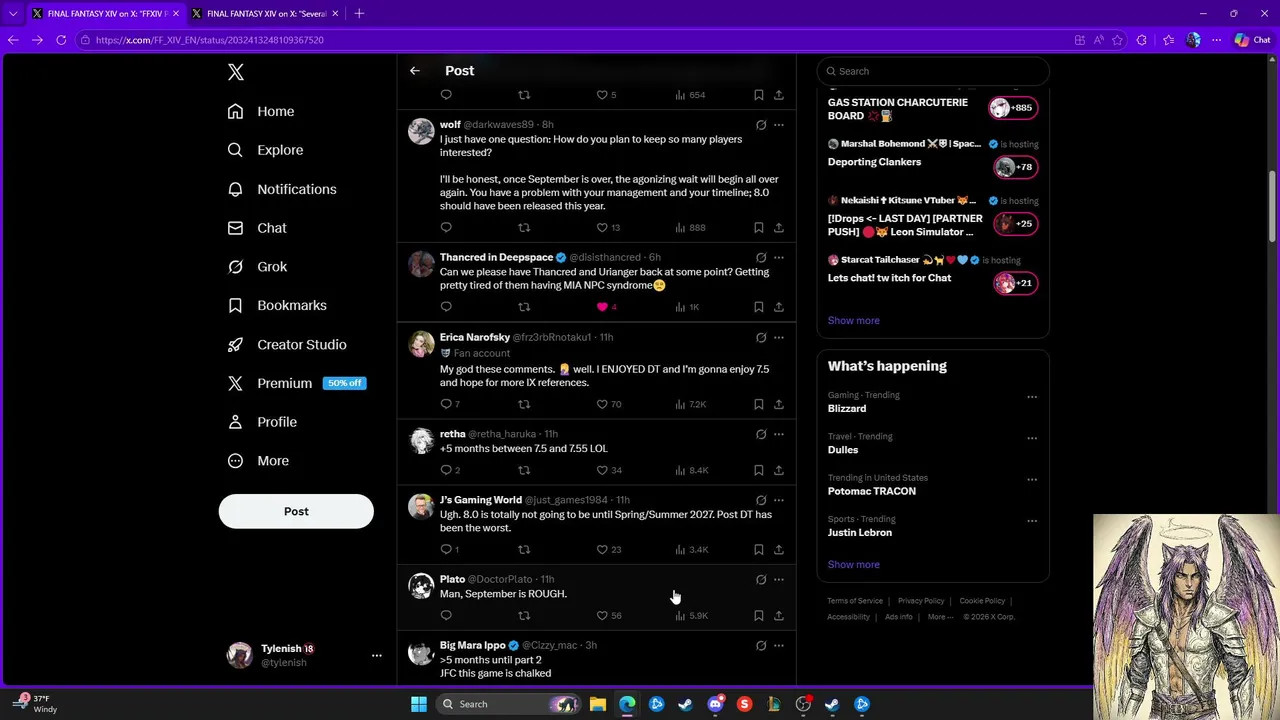Open Erica Narofsky's profile avatar
The width and height of the screenshot is (1280, 720).
[421, 345]
